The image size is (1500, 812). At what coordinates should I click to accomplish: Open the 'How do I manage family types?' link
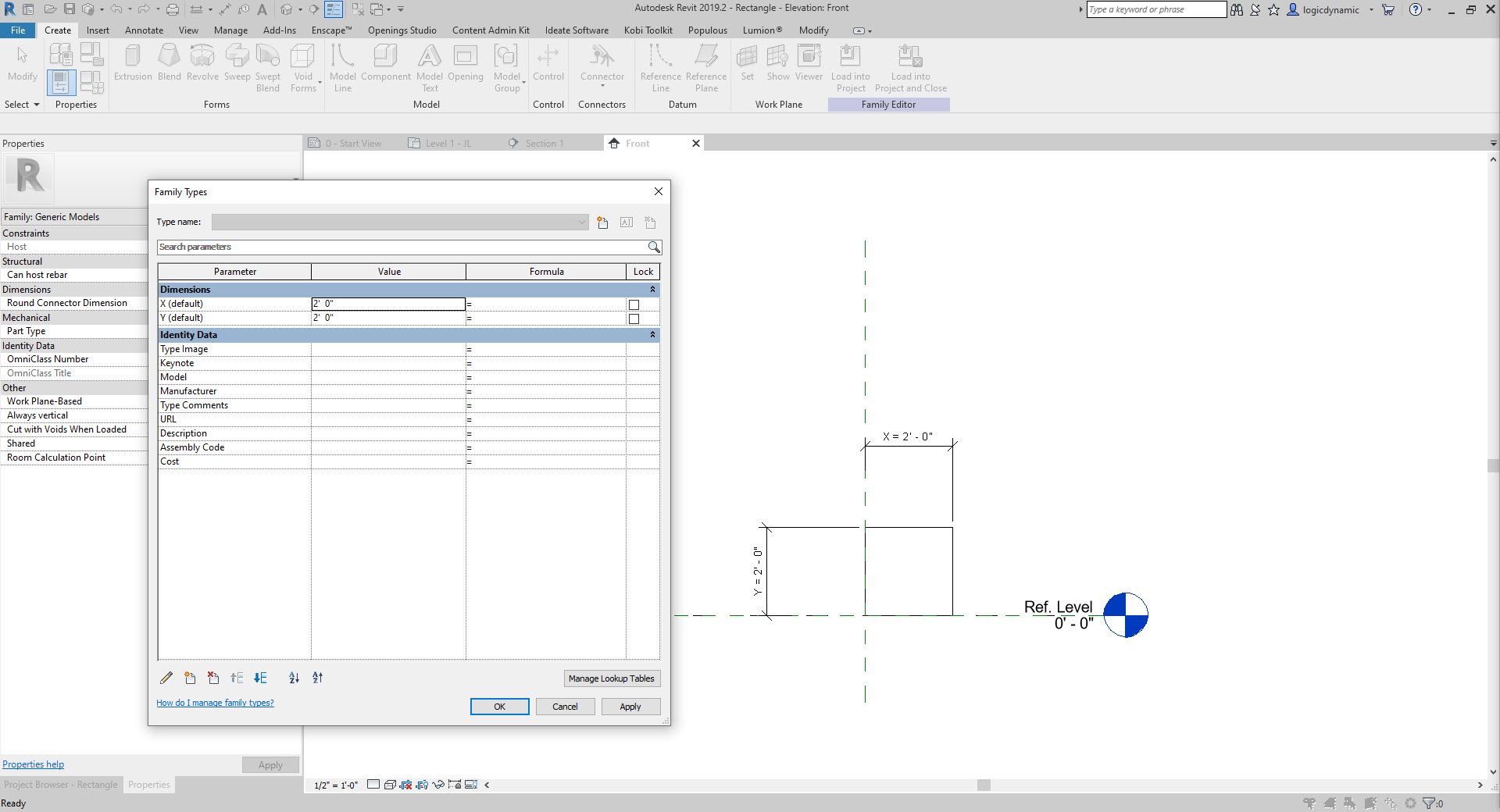(215, 703)
